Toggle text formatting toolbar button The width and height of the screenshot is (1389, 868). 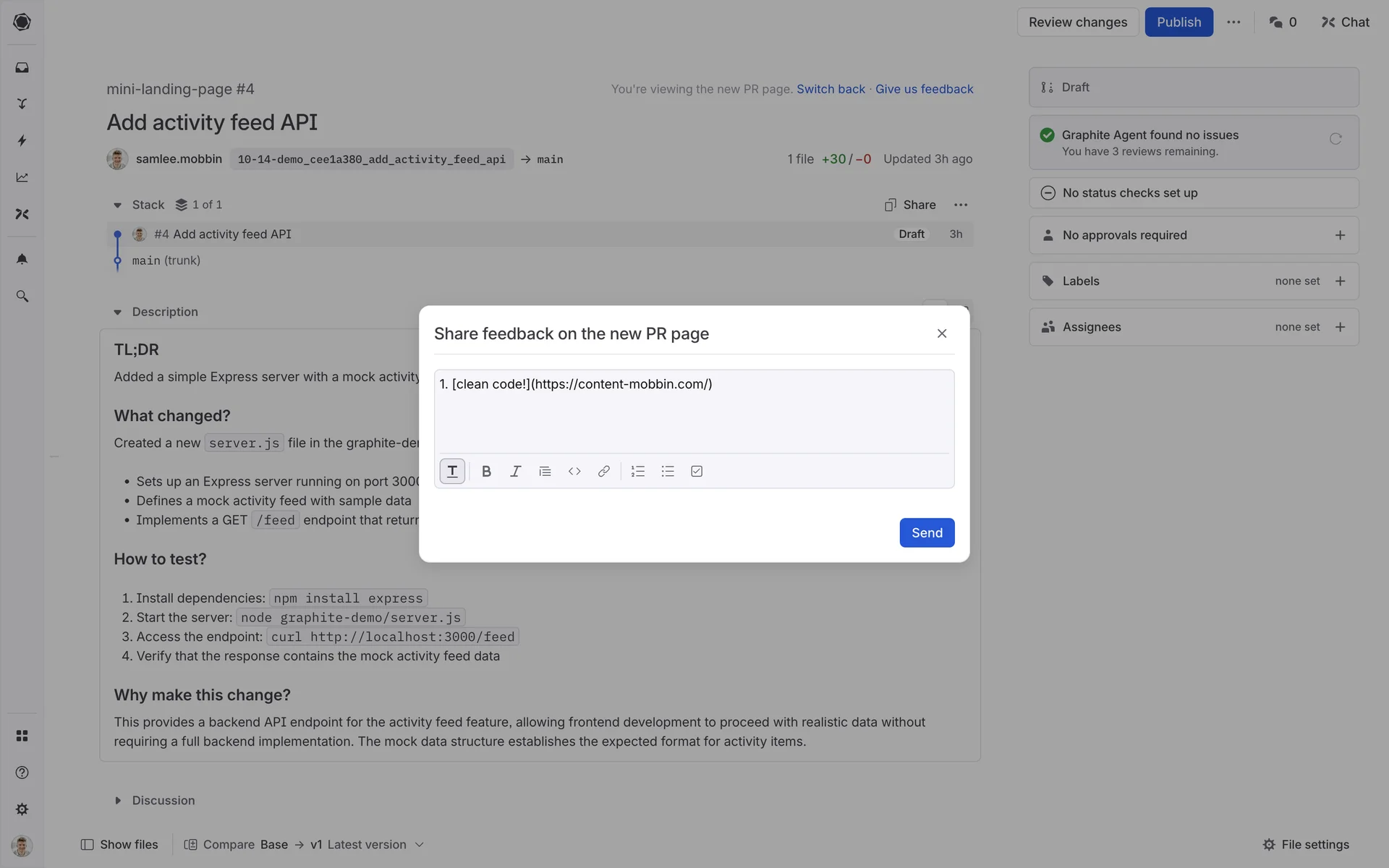point(452,472)
